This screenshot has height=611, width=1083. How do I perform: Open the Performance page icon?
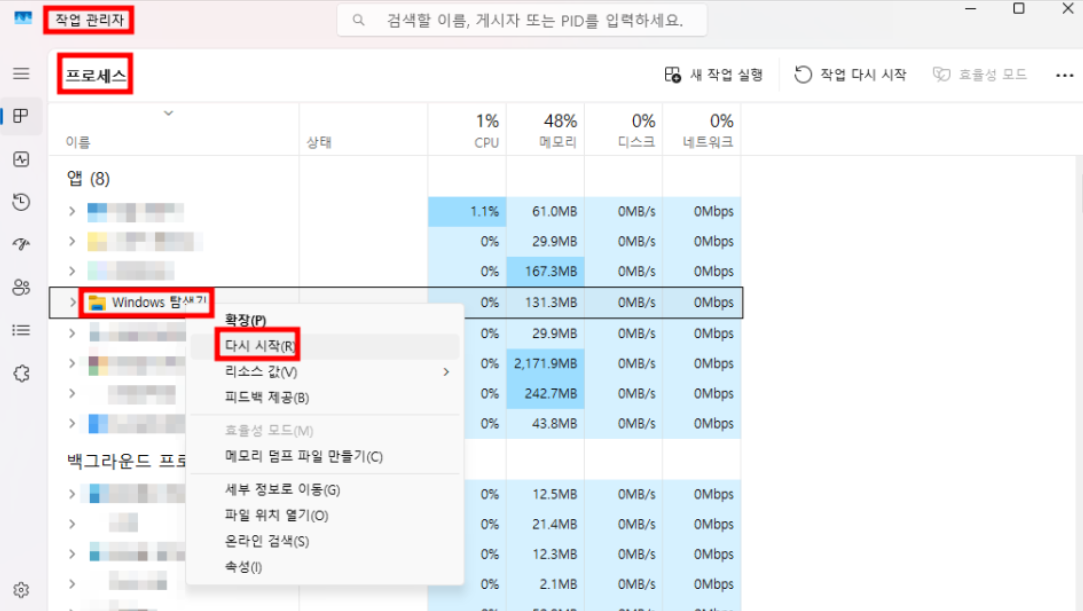point(21,159)
